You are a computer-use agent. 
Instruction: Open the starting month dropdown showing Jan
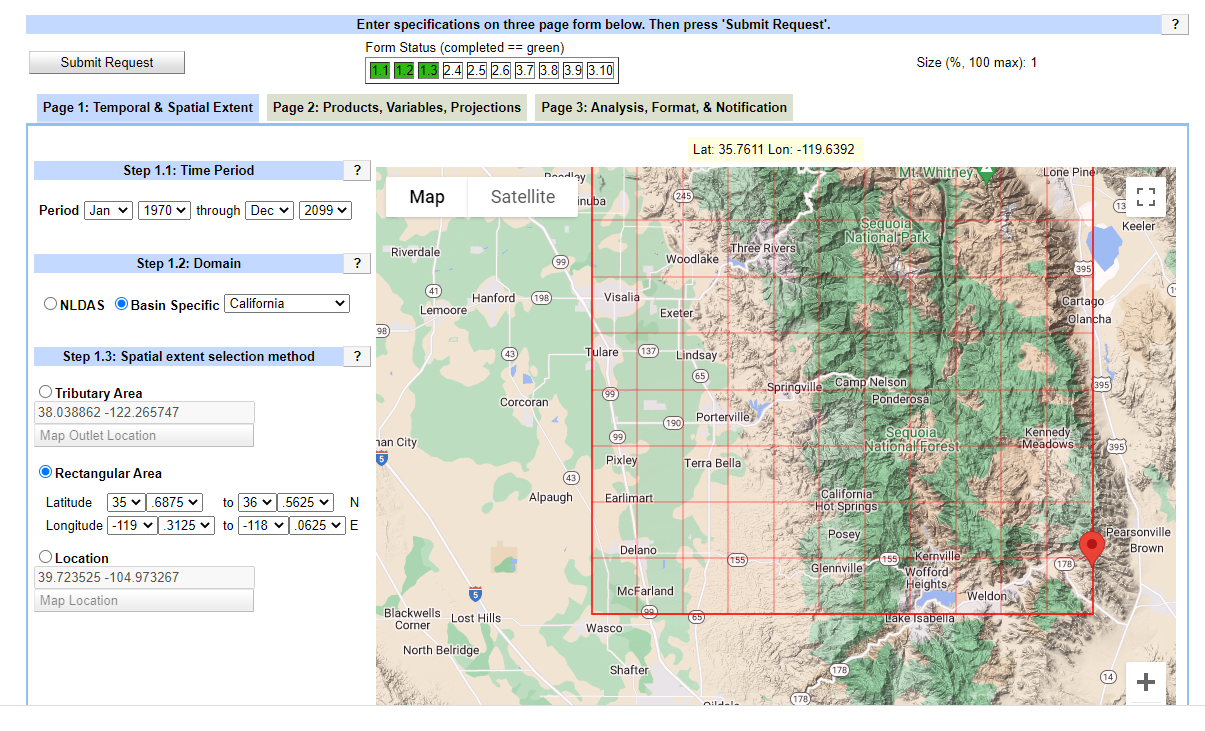point(108,210)
